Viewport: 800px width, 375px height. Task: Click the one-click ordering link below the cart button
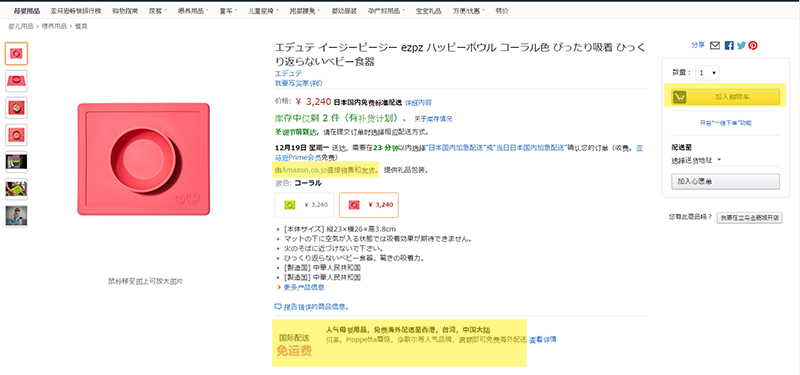coord(726,123)
